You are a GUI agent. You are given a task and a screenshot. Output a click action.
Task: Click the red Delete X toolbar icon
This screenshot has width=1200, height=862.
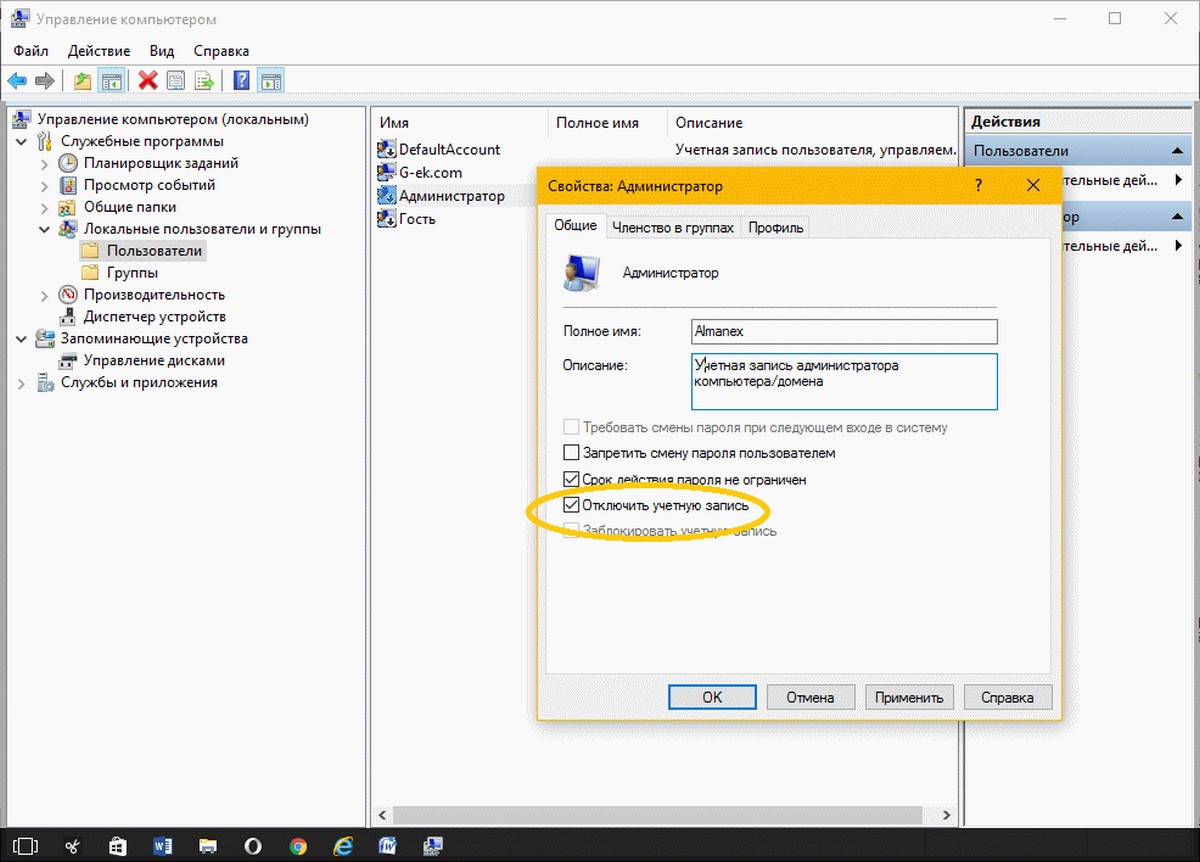point(148,81)
